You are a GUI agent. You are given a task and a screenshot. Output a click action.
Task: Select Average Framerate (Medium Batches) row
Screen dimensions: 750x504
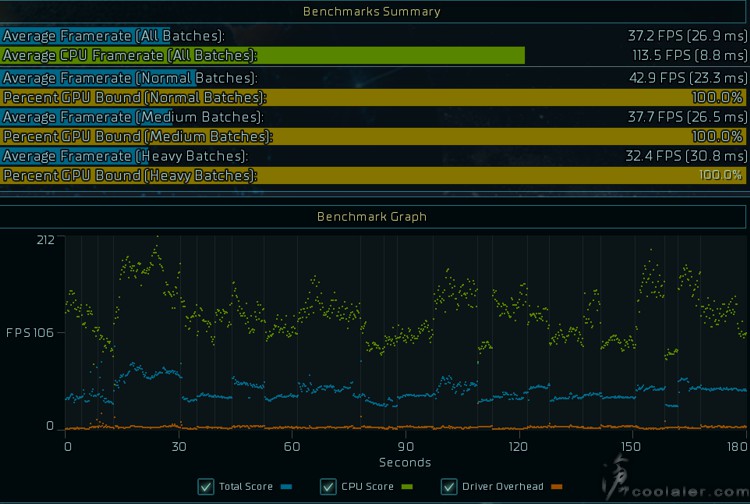(373, 117)
